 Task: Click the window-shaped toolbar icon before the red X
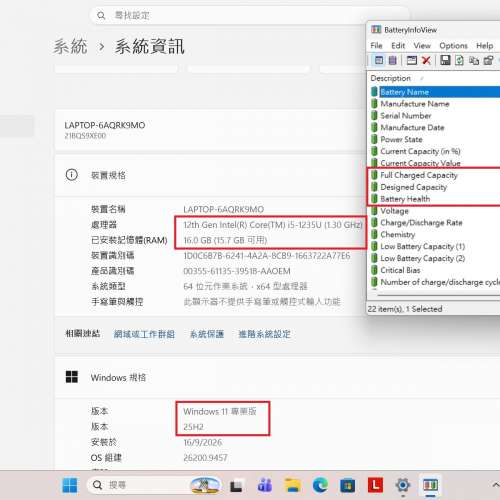click(x=412, y=60)
